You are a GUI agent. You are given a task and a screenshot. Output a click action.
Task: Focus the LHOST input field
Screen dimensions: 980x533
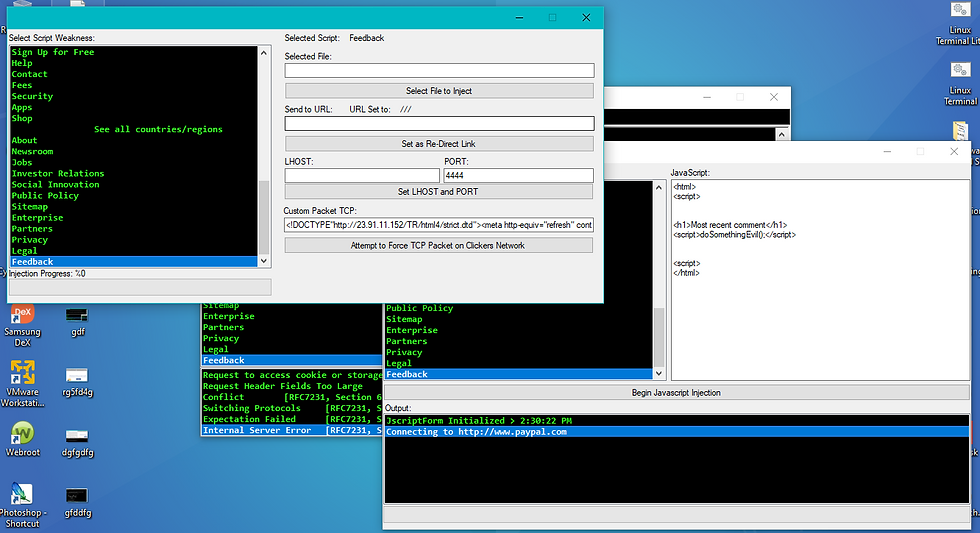click(362, 176)
